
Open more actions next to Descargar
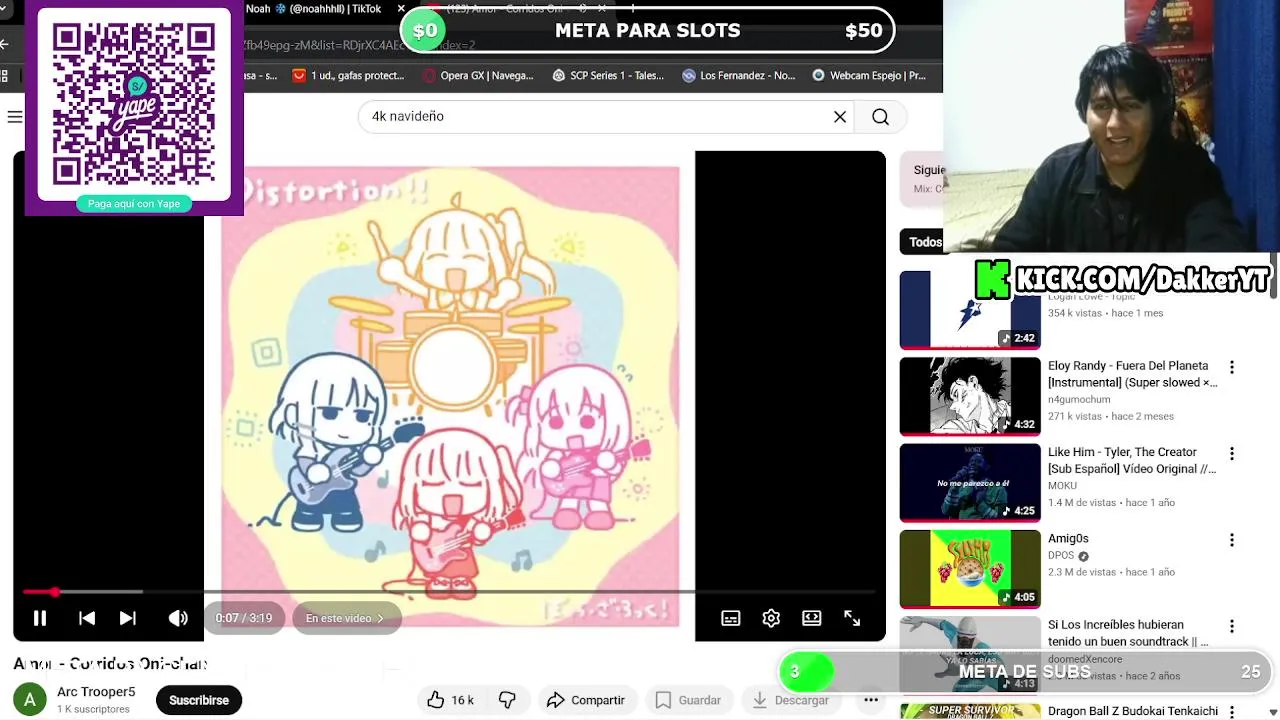[871, 700]
